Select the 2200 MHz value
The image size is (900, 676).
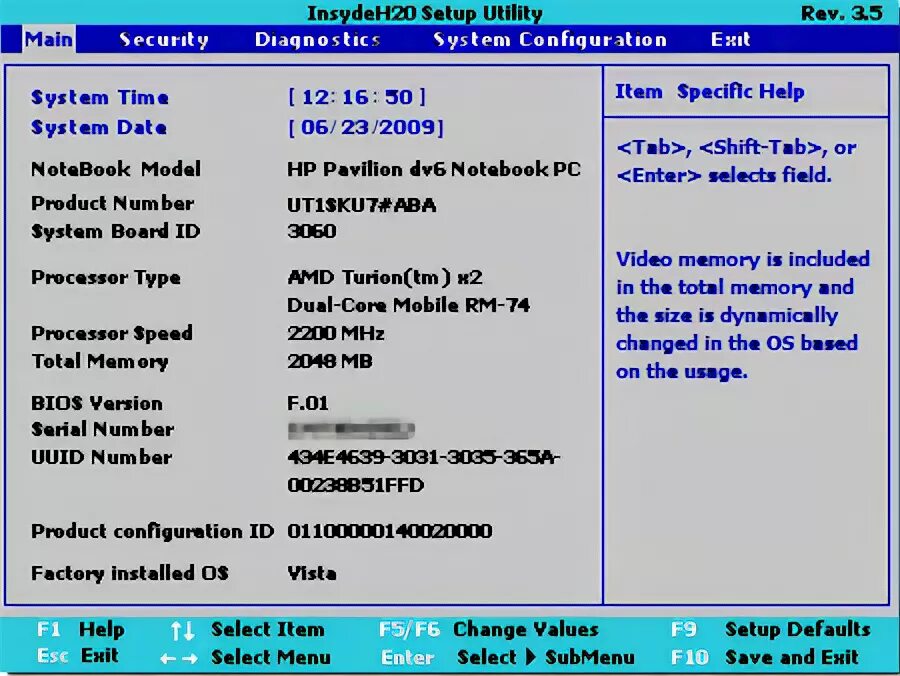pyautogui.click(x=336, y=333)
